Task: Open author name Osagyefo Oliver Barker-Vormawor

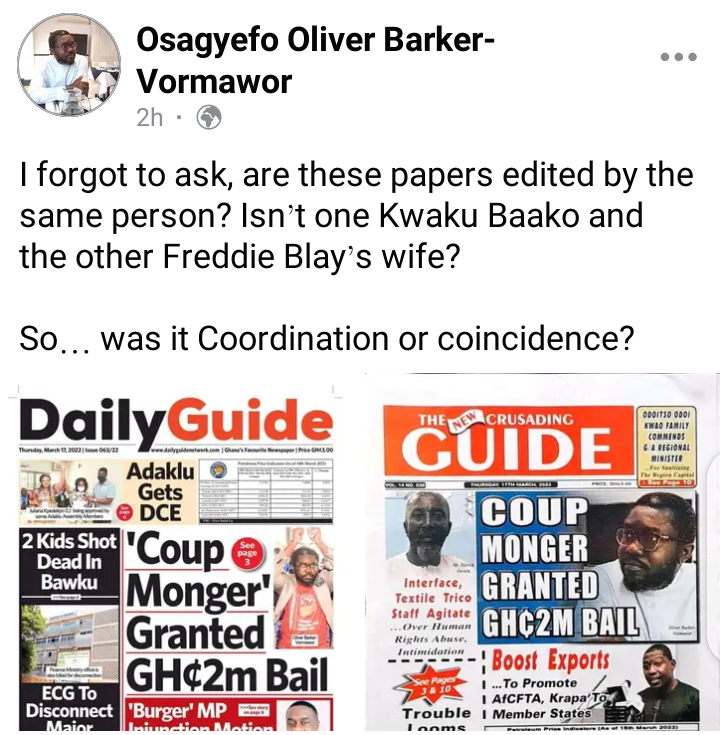Action: click(315, 60)
